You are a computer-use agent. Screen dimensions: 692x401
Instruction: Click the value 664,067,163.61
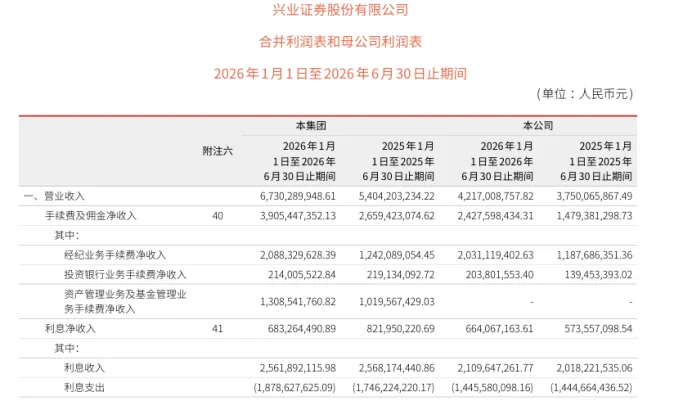click(x=500, y=329)
